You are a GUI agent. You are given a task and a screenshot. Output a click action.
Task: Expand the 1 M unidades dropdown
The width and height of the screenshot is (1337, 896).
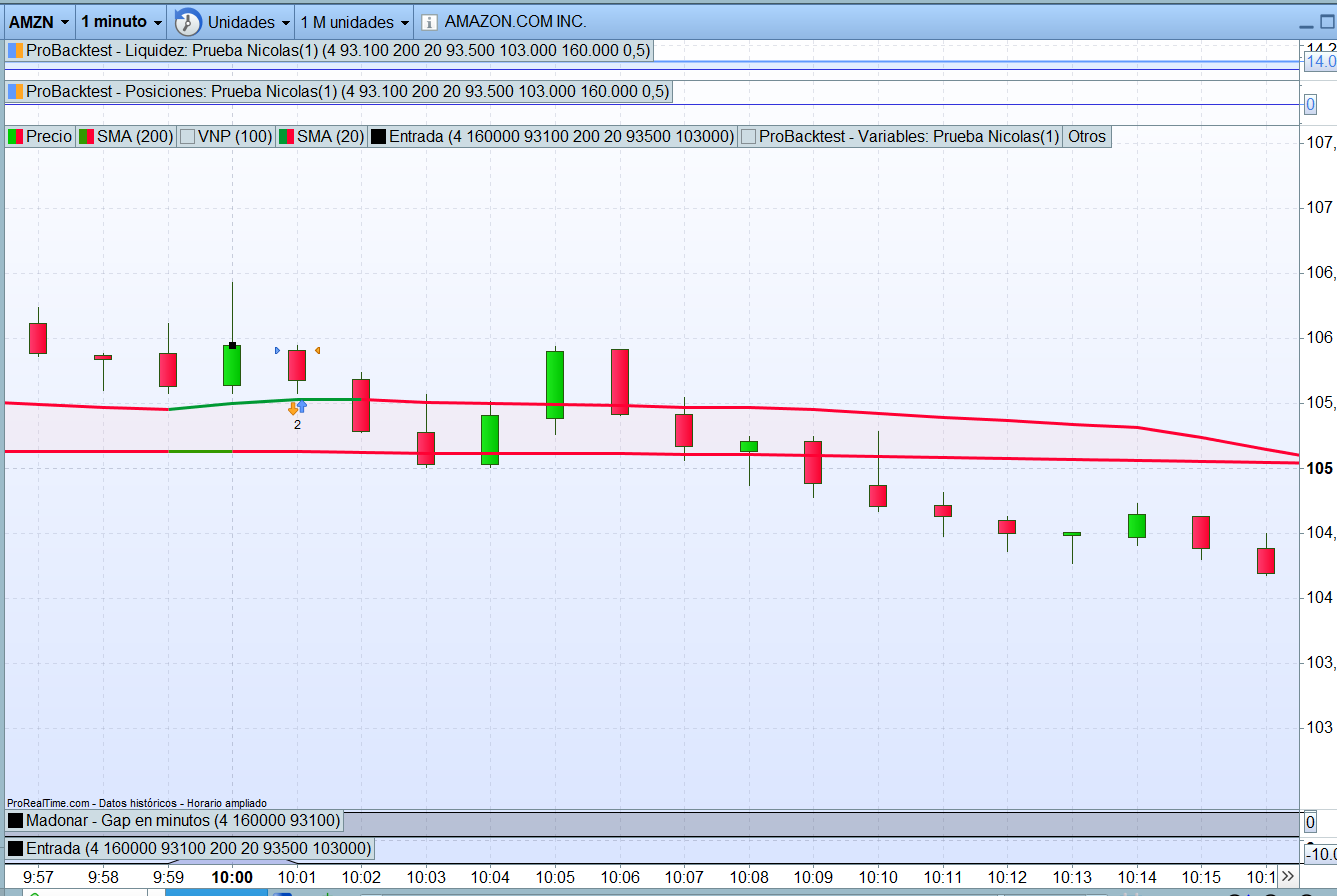pos(355,22)
